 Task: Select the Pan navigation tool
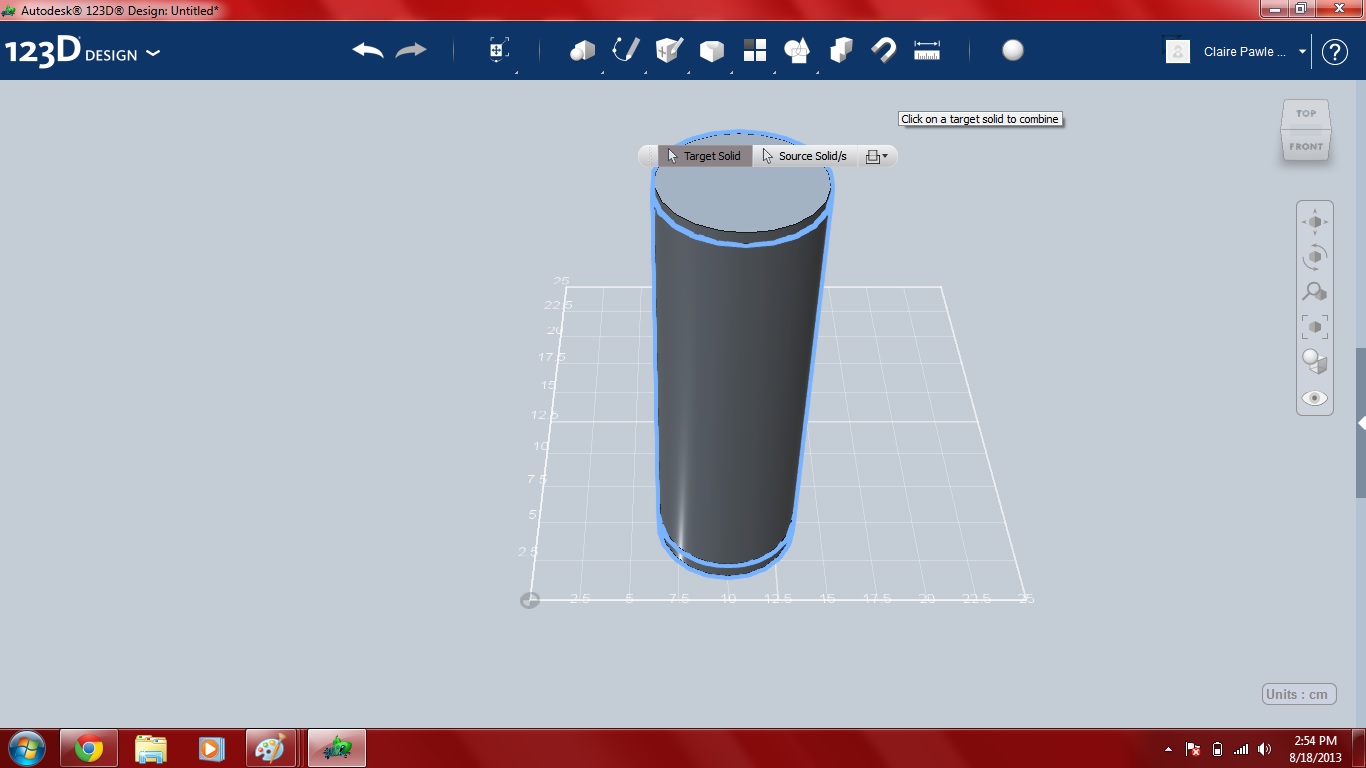(x=1315, y=222)
